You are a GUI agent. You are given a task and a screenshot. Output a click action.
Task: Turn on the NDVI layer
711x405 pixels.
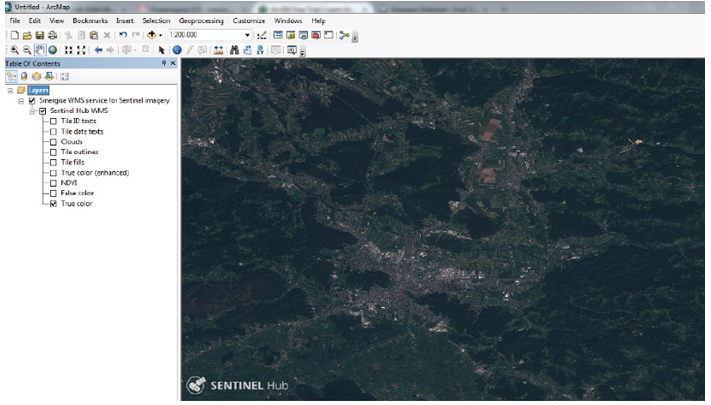[53, 182]
